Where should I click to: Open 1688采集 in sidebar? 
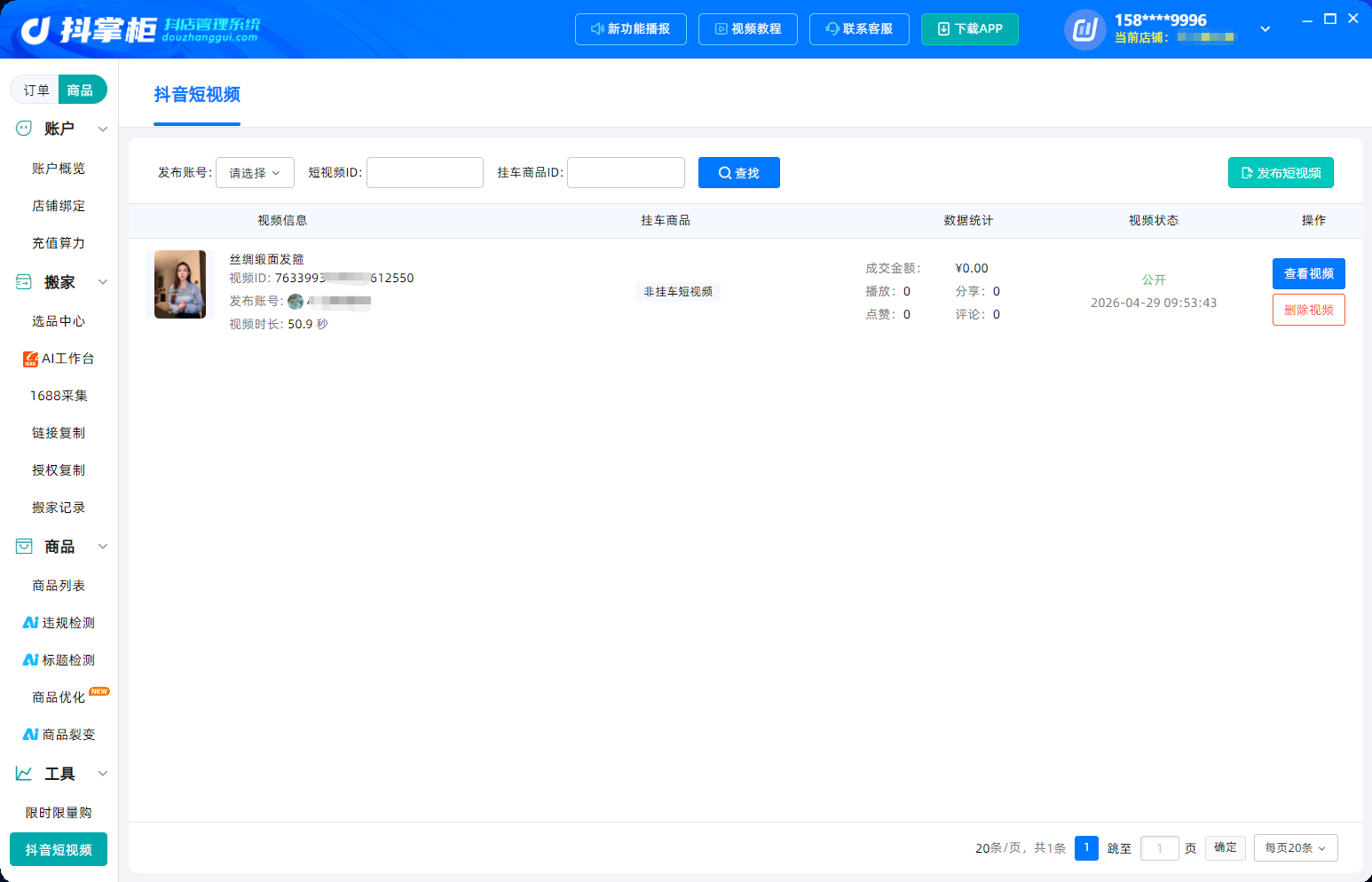(x=59, y=396)
